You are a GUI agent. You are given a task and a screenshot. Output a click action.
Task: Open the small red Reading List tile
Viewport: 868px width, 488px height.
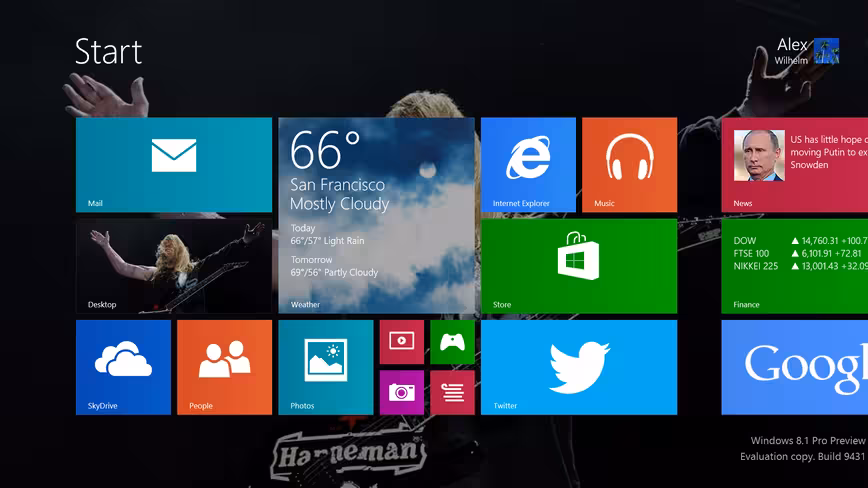point(452,393)
